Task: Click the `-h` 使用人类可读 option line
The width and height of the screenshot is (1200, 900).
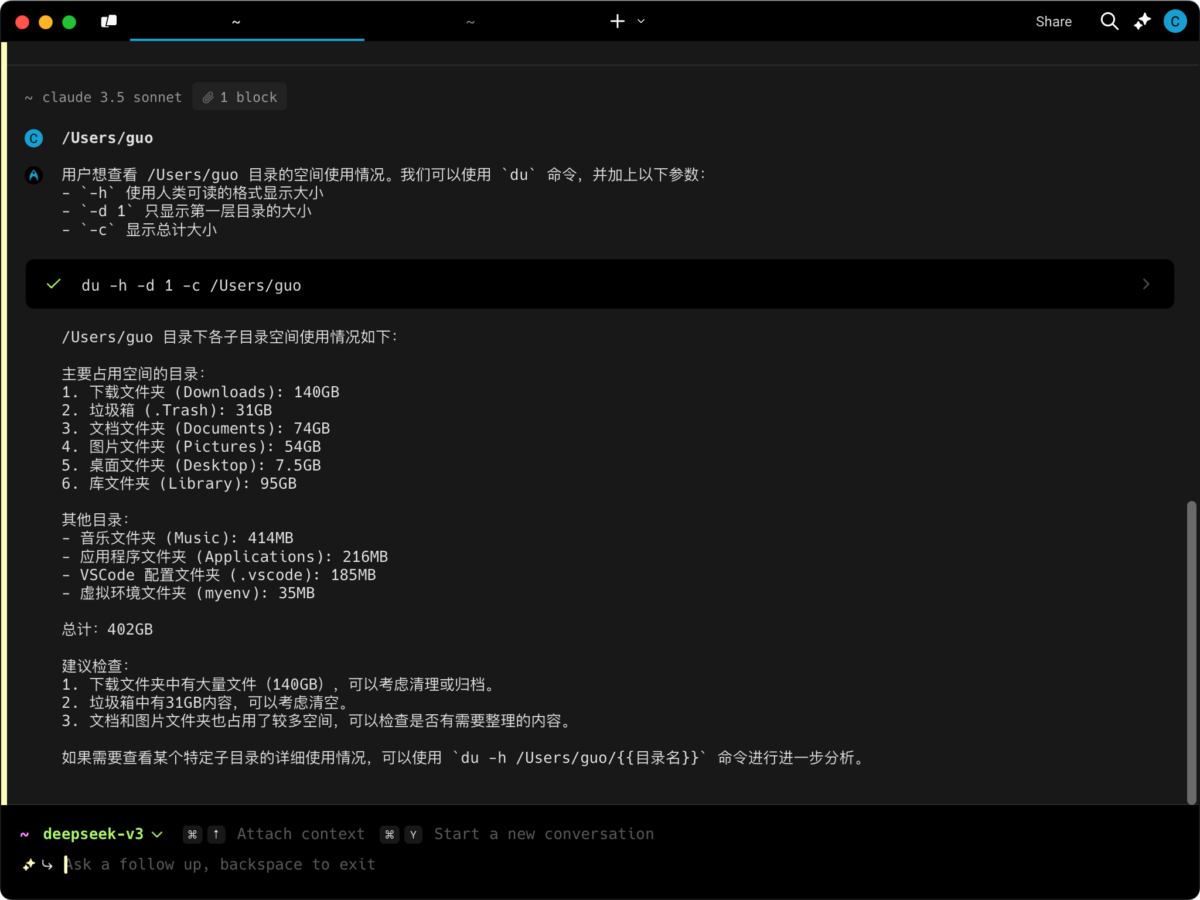Action: point(193,193)
